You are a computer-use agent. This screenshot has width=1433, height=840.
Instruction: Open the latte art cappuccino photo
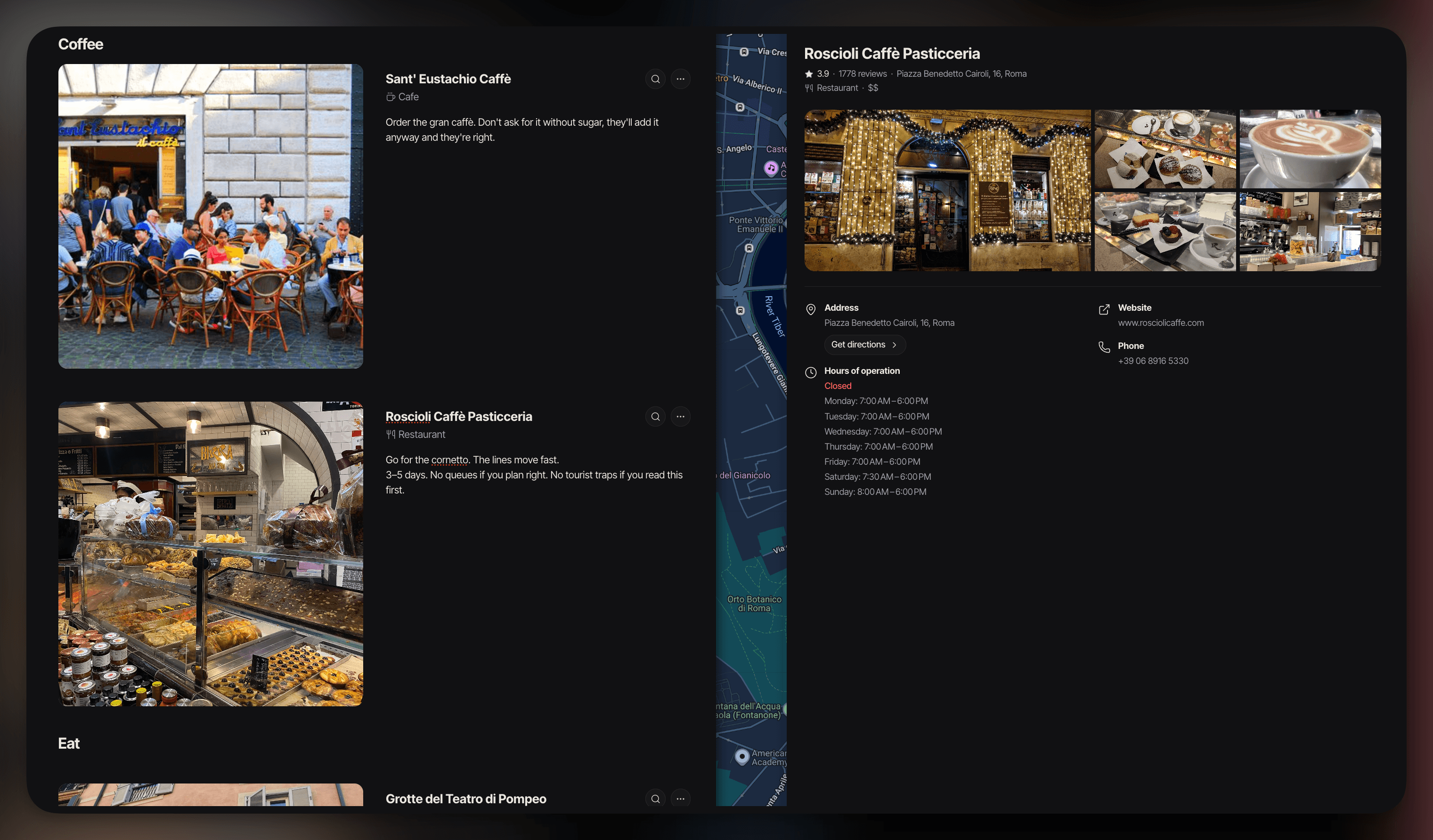pos(1310,149)
